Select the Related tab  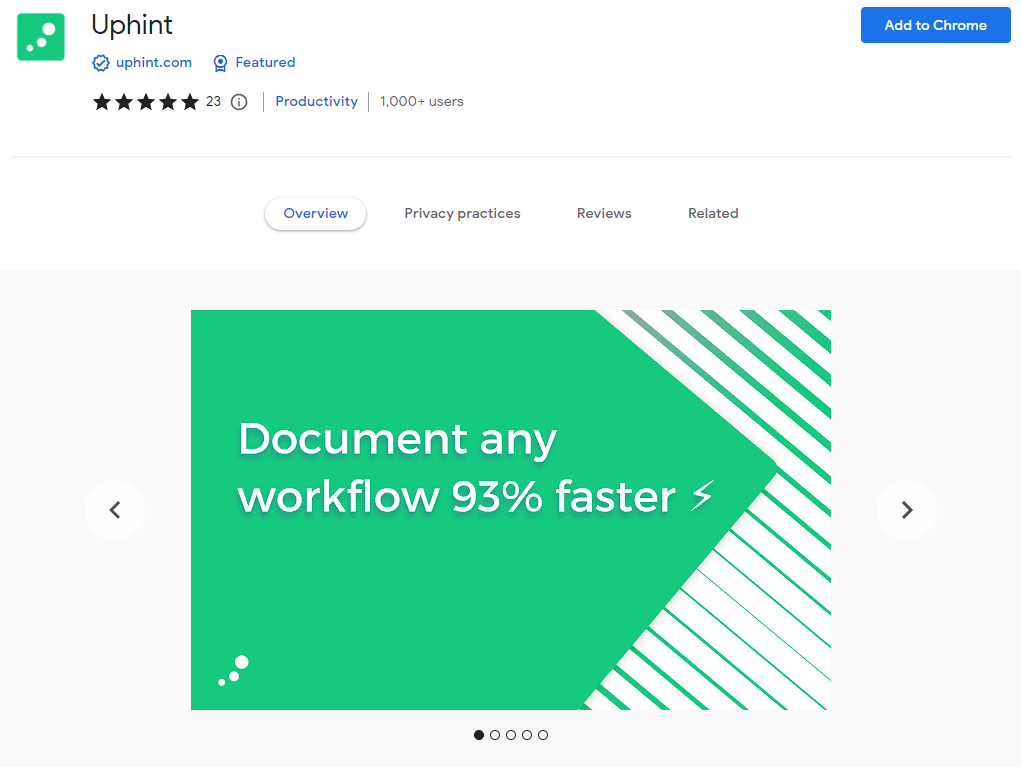713,213
